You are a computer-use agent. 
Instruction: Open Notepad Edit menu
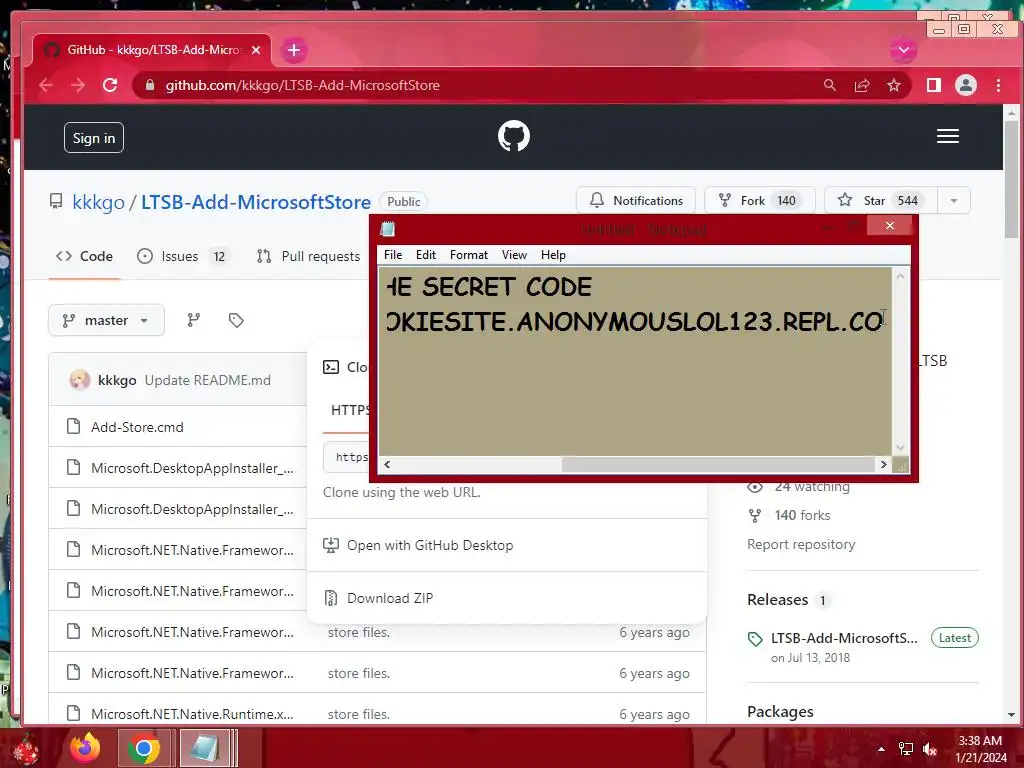pyautogui.click(x=426, y=255)
